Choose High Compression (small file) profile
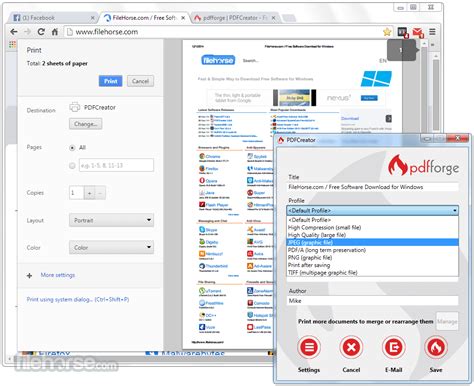The height and width of the screenshot is (386, 474). (372, 227)
